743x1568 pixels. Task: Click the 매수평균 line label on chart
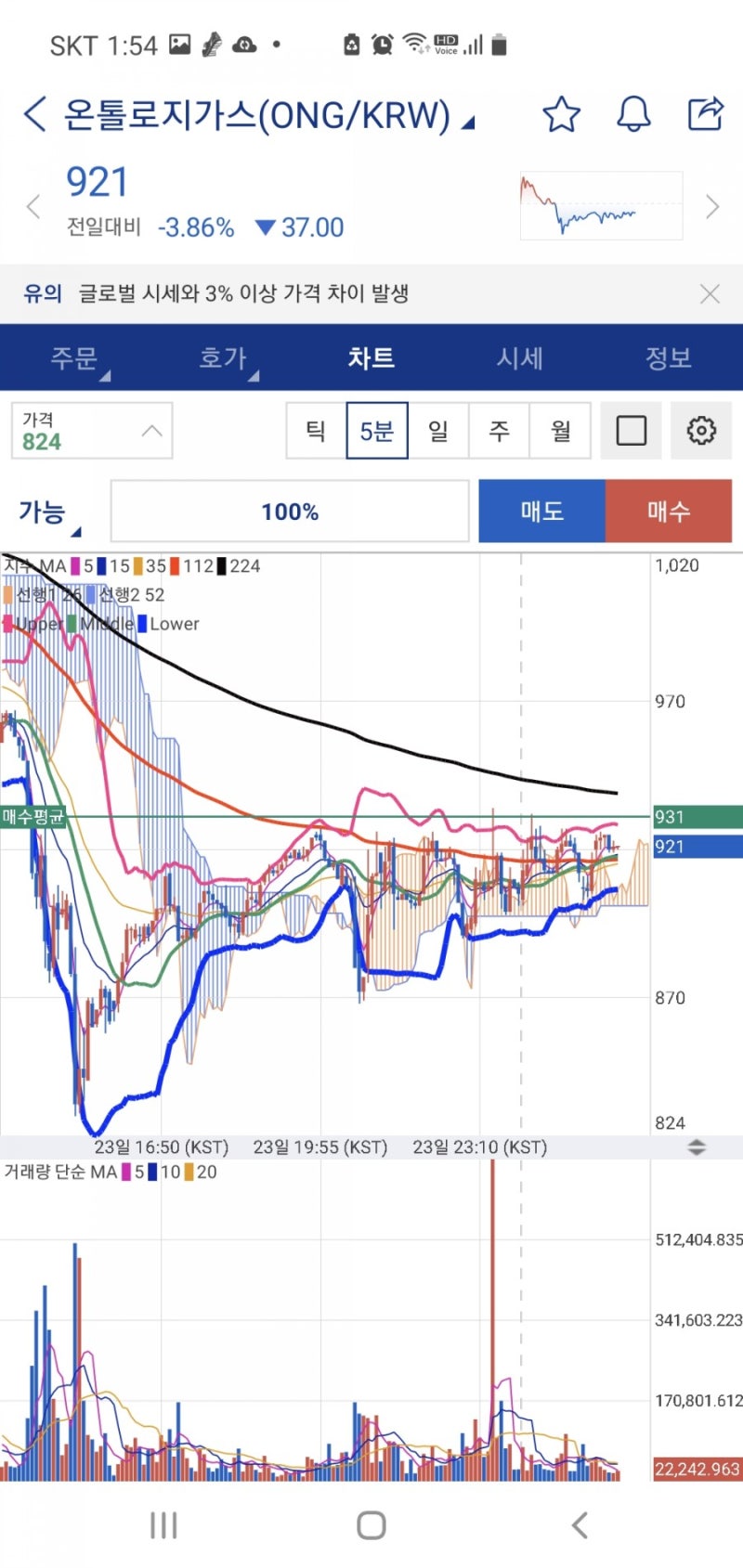click(33, 817)
